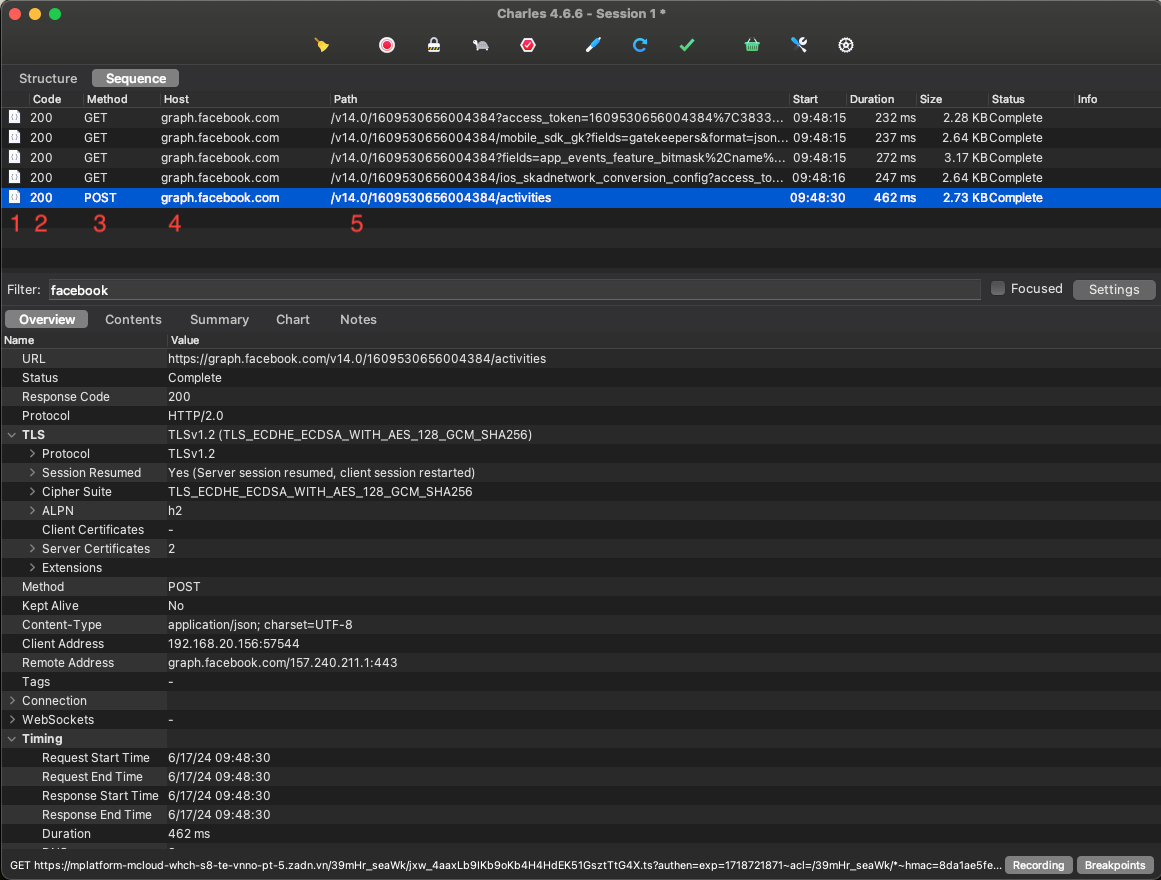Open the Contents tab
The image size is (1161, 880).
(x=133, y=319)
